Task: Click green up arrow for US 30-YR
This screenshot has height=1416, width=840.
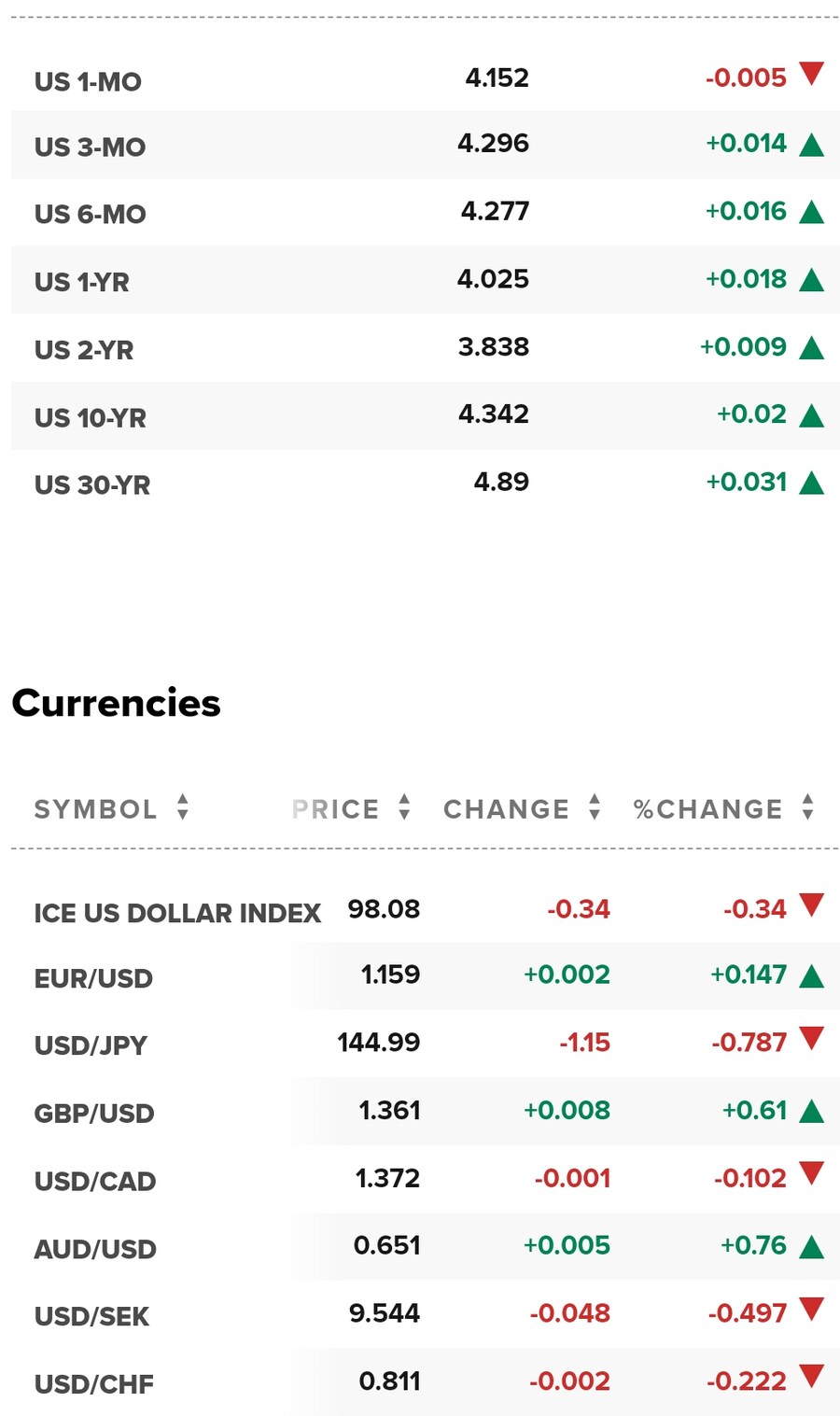Action: point(812,483)
